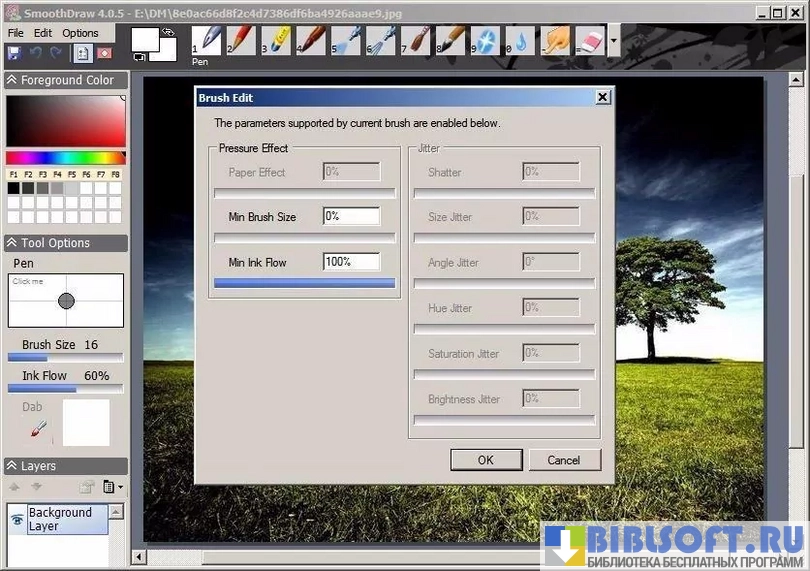Select the pink Eraser tool
The width and height of the screenshot is (810, 571).
(x=589, y=40)
